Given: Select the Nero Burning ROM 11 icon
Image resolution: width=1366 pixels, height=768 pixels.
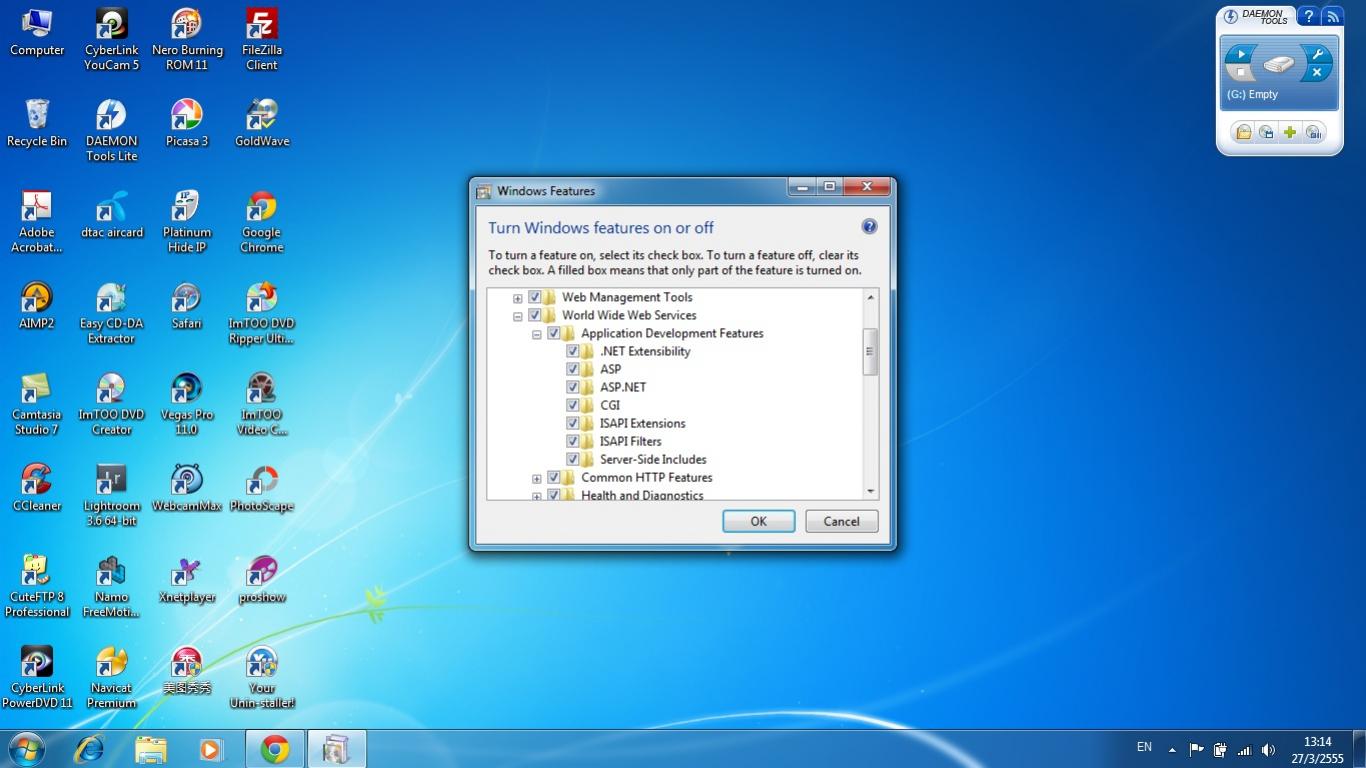Looking at the screenshot, I should (187, 40).
